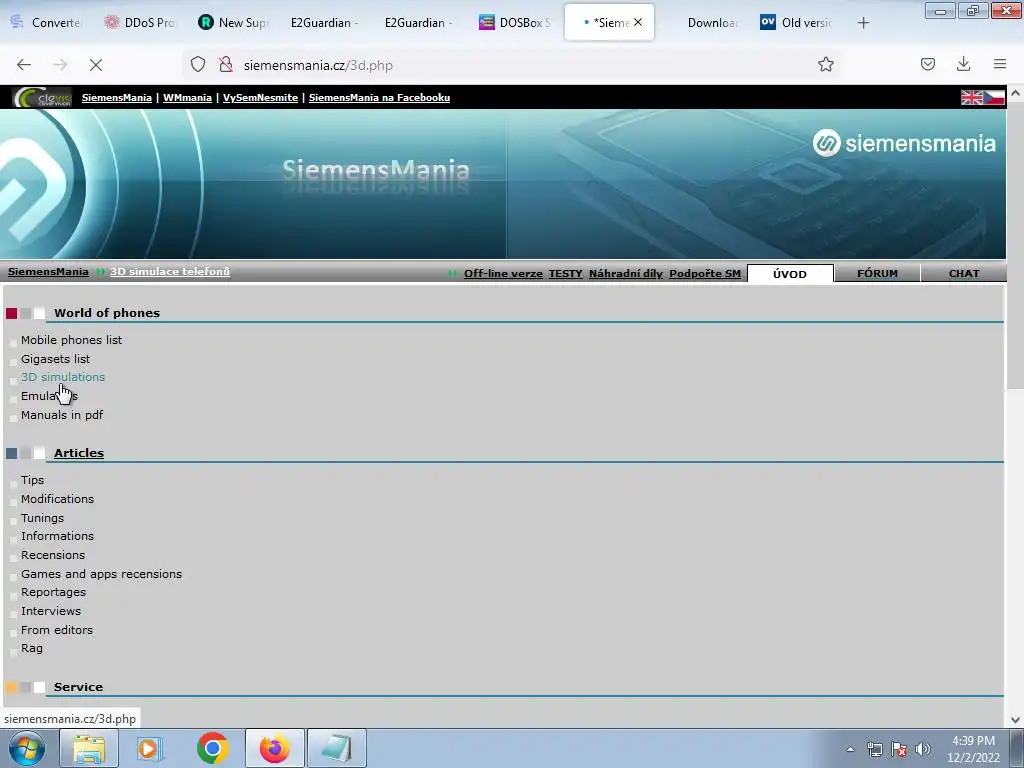This screenshot has height=768, width=1024.
Task: Bookmark this page with the star icon
Action: [825, 65]
